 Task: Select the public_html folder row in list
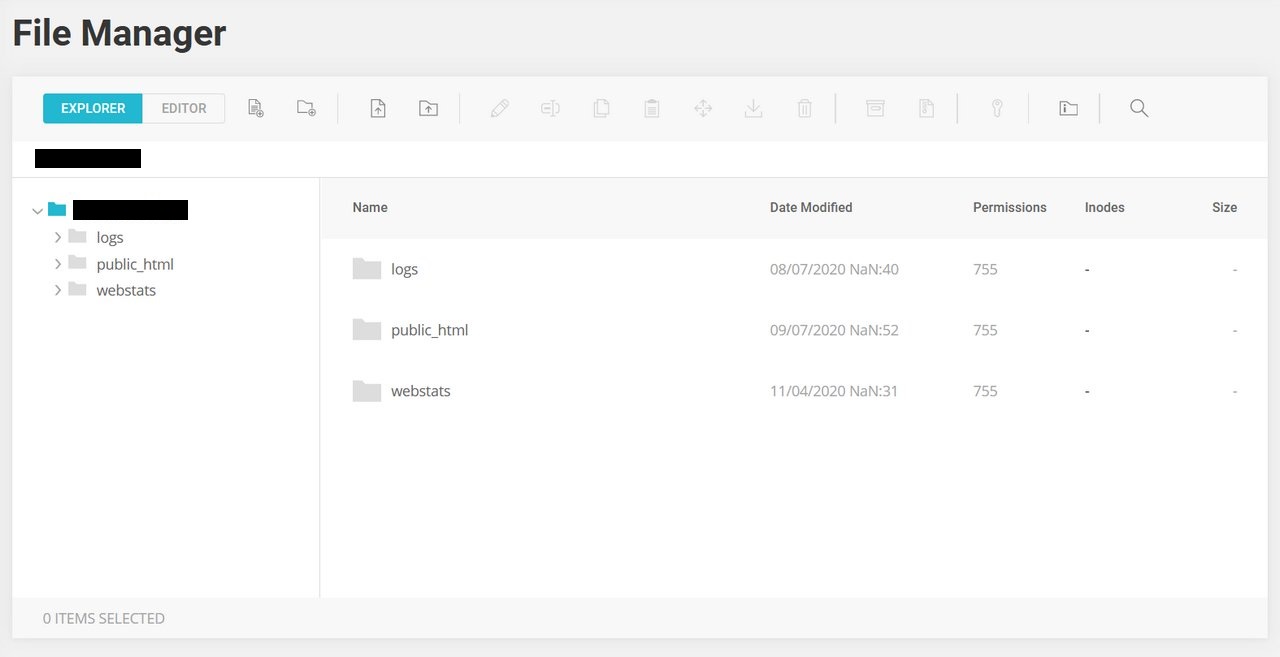click(x=430, y=330)
